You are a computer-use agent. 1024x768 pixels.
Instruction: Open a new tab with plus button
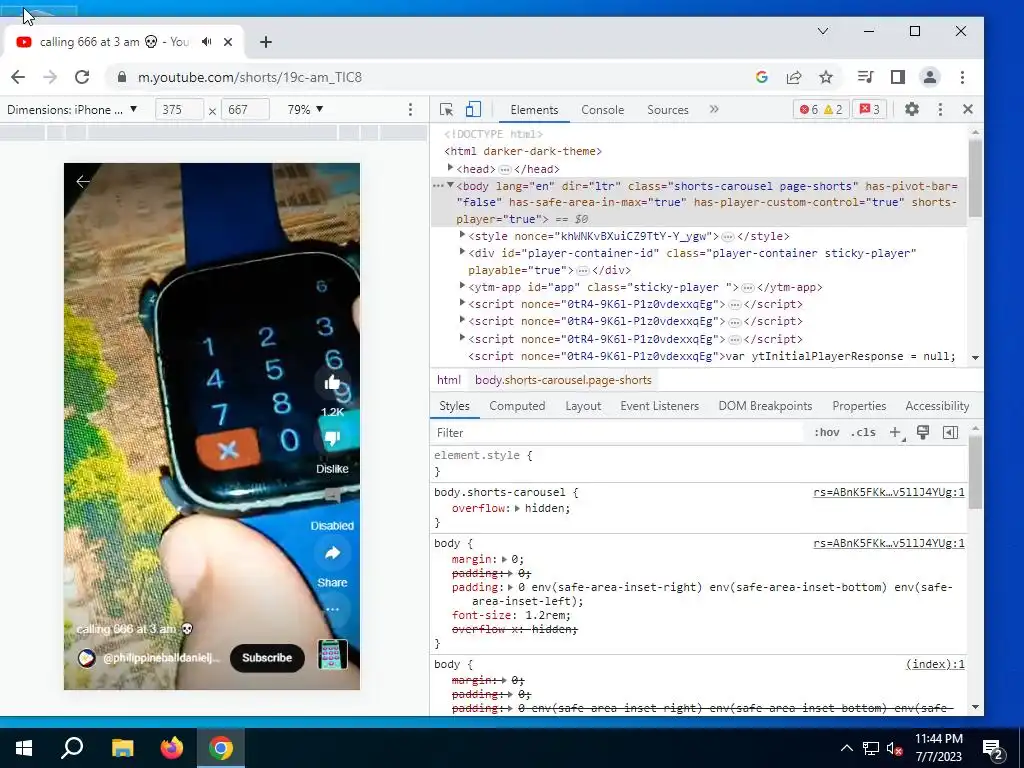(265, 42)
